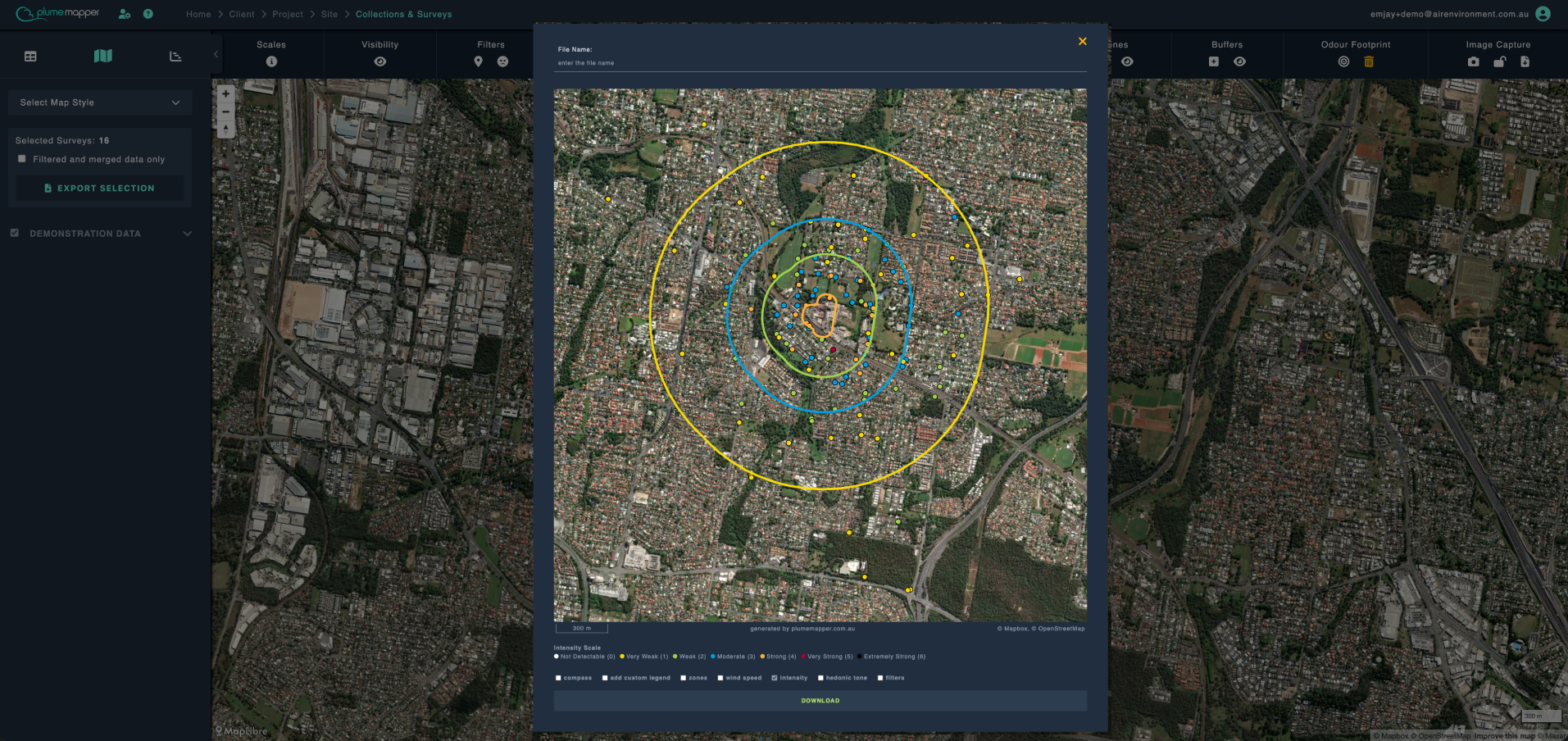Open the chart view icon
The width and height of the screenshot is (1568, 741).
point(175,57)
